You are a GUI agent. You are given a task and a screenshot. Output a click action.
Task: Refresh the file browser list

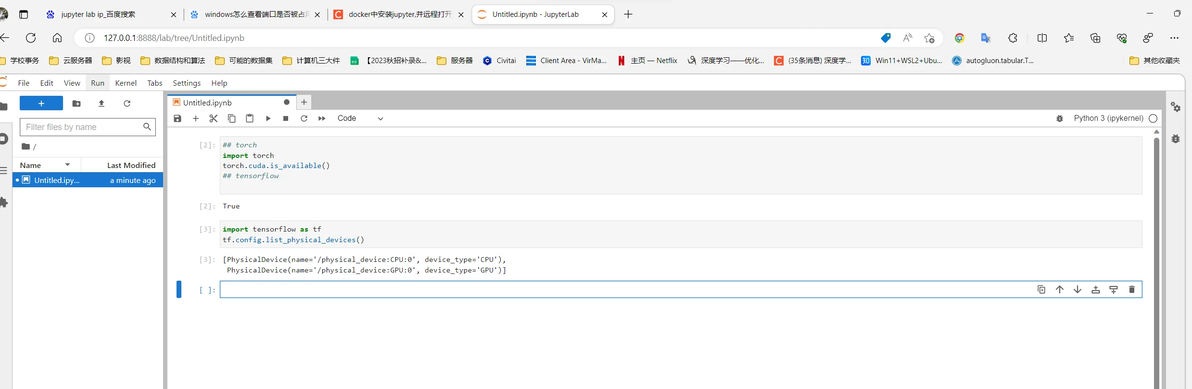[x=127, y=103]
